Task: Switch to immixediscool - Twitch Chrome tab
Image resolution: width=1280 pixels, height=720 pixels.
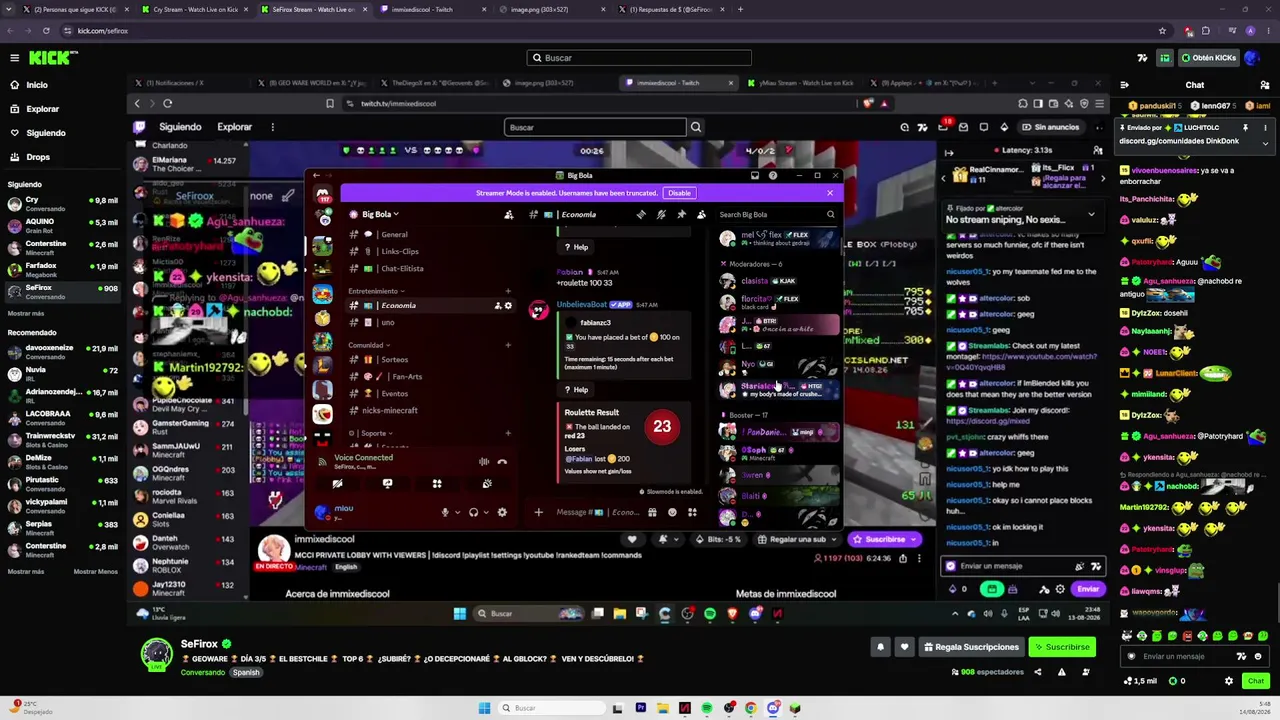Action: click(433, 9)
